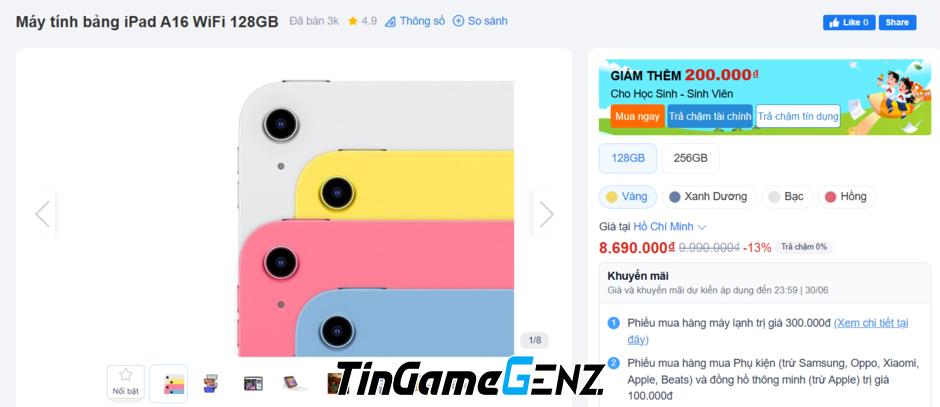Choose the Vàng yellow color option
Viewport: 940px width, 407px height.
coord(628,197)
